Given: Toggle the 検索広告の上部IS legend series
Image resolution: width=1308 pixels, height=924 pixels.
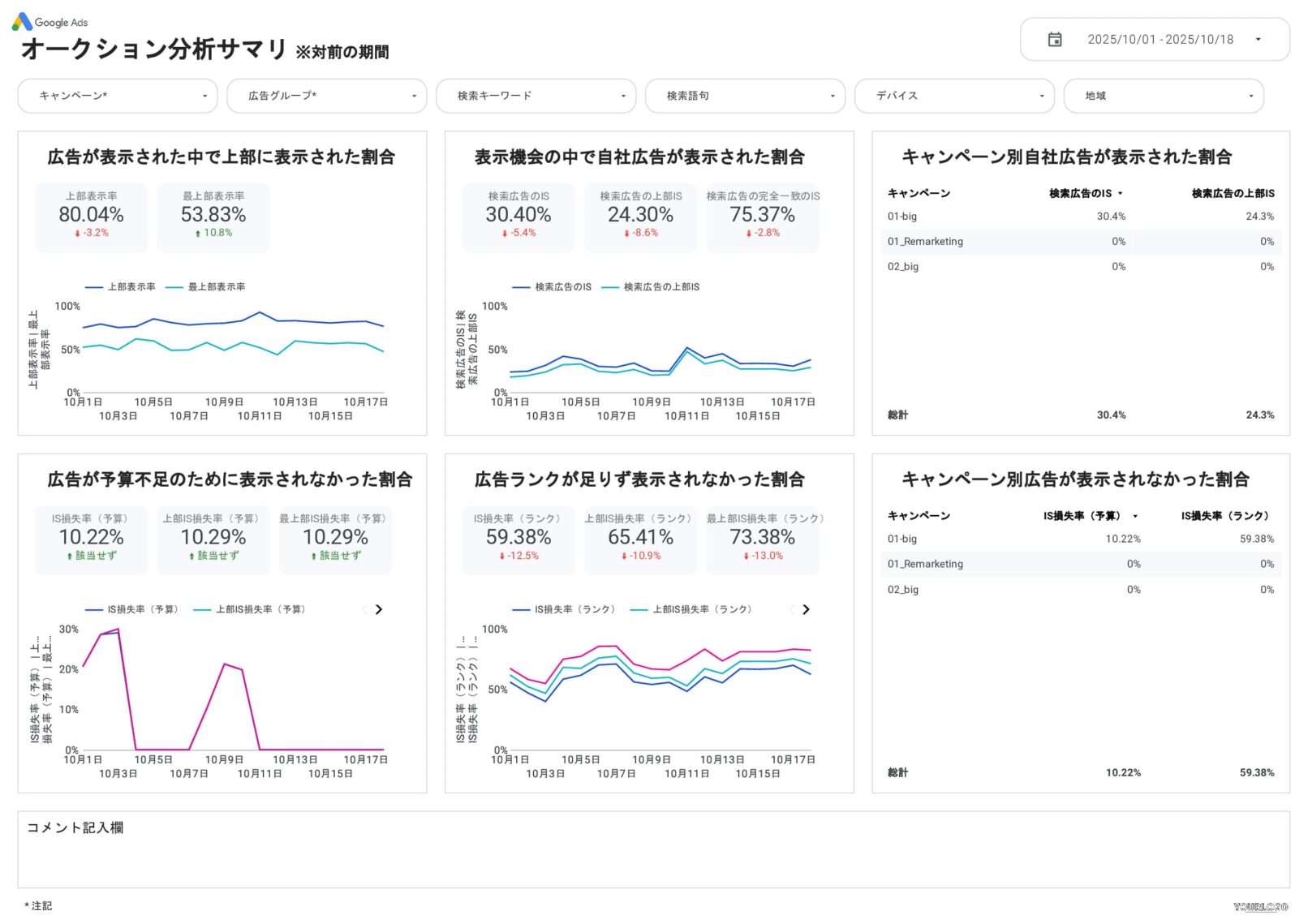Looking at the screenshot, I should point(662,286).
